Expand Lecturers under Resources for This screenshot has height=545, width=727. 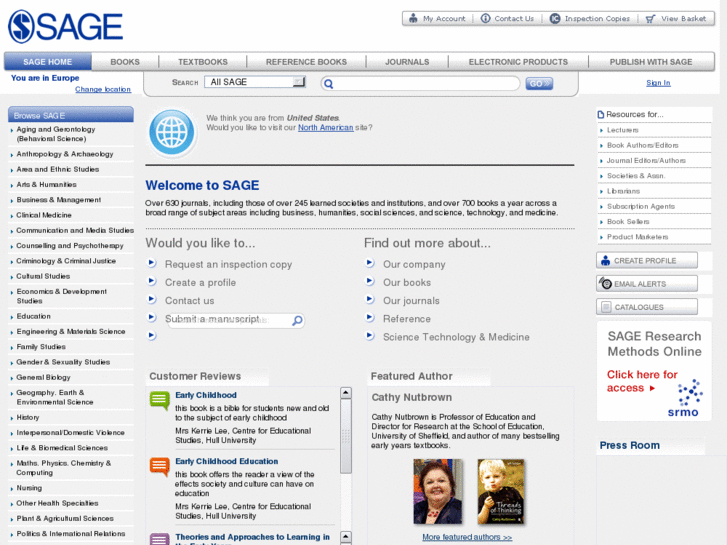point(622,130)
